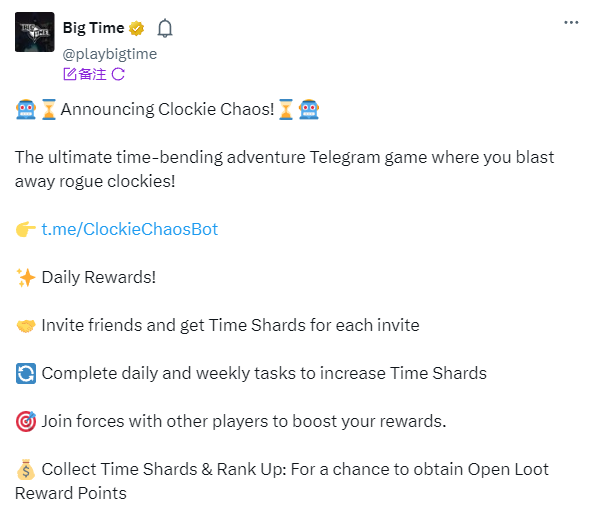This screenshot has width=593, height=505.
Task: Click the dart target emoji
Action: click(x=26, y=421)
